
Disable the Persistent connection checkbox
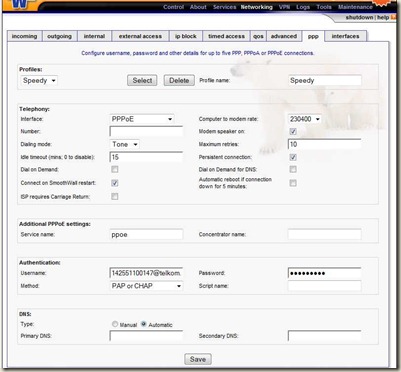click(x=293, y=157)
